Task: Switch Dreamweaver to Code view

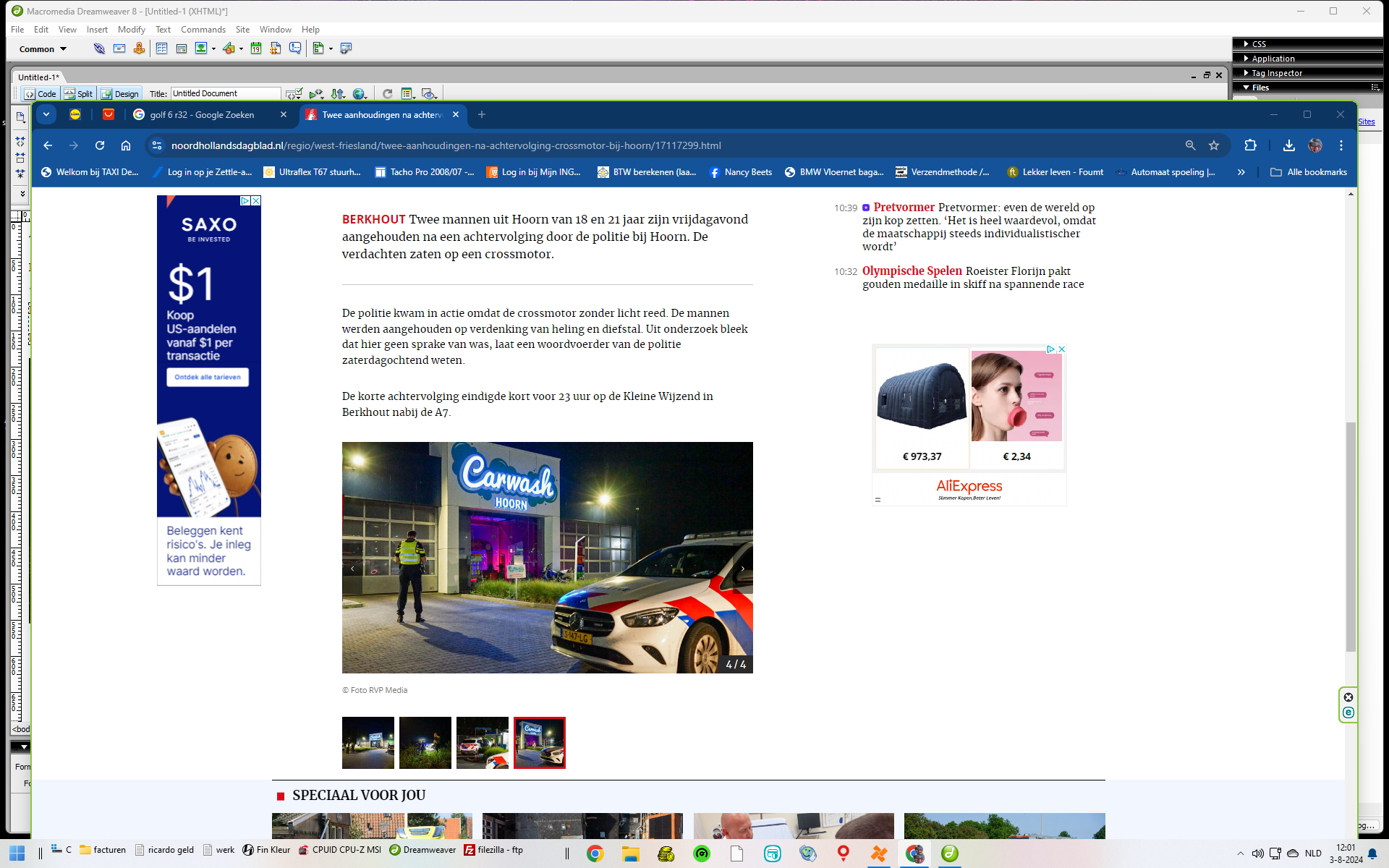Action: 41,94
